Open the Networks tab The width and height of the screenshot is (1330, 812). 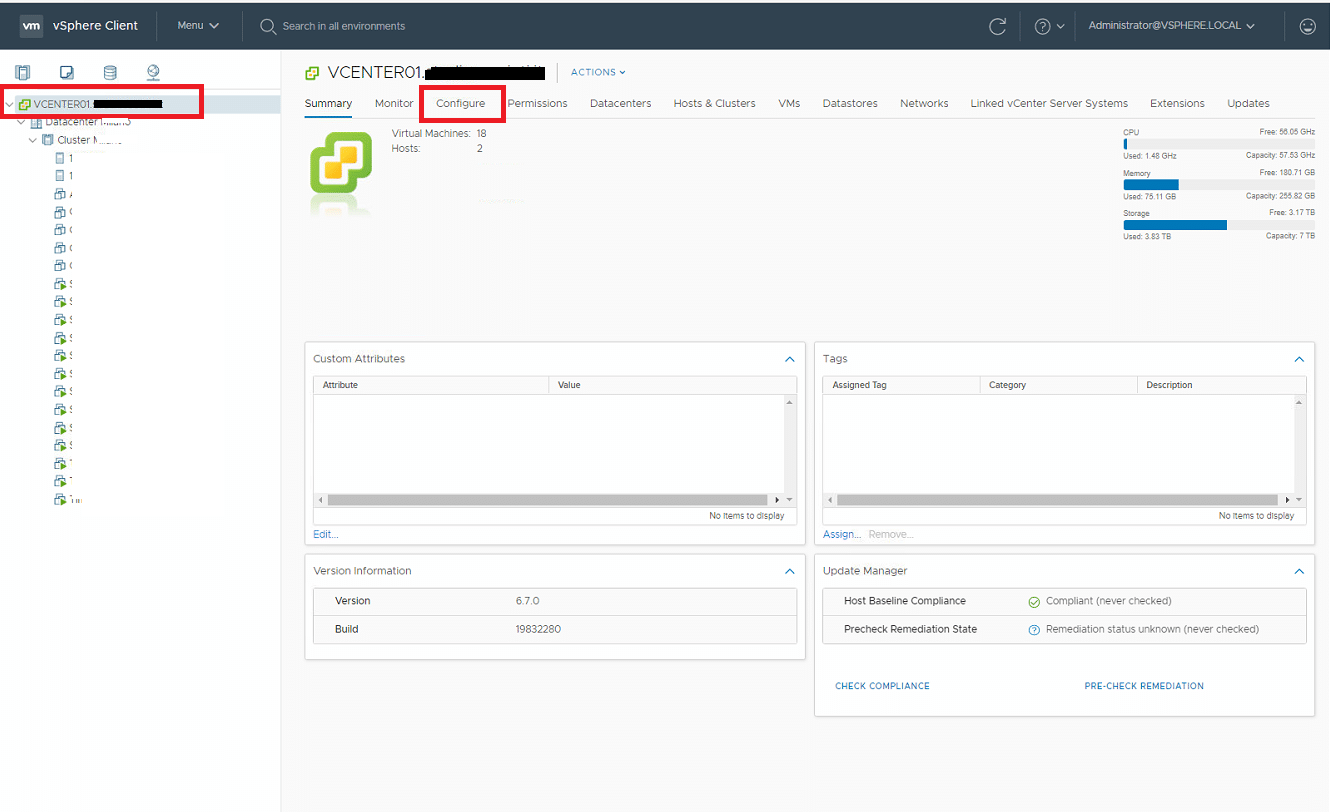pyautogui.click(x=924, y=103)
